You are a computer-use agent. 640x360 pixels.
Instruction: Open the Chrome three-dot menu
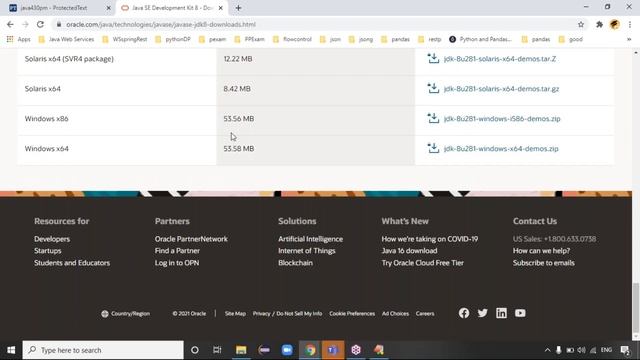630,24
